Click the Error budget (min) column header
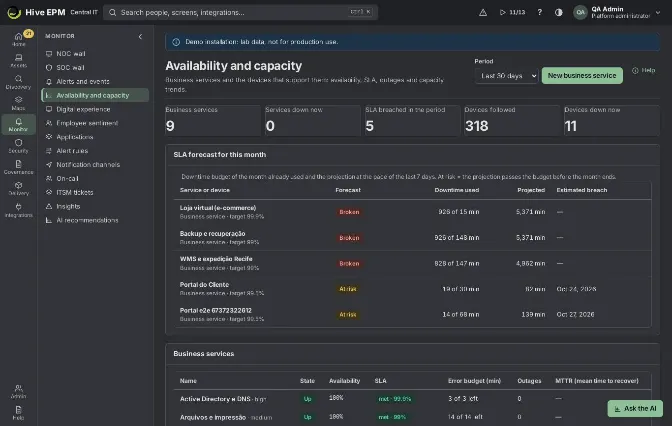Screen dimensions: 672x426 point(474,381)
